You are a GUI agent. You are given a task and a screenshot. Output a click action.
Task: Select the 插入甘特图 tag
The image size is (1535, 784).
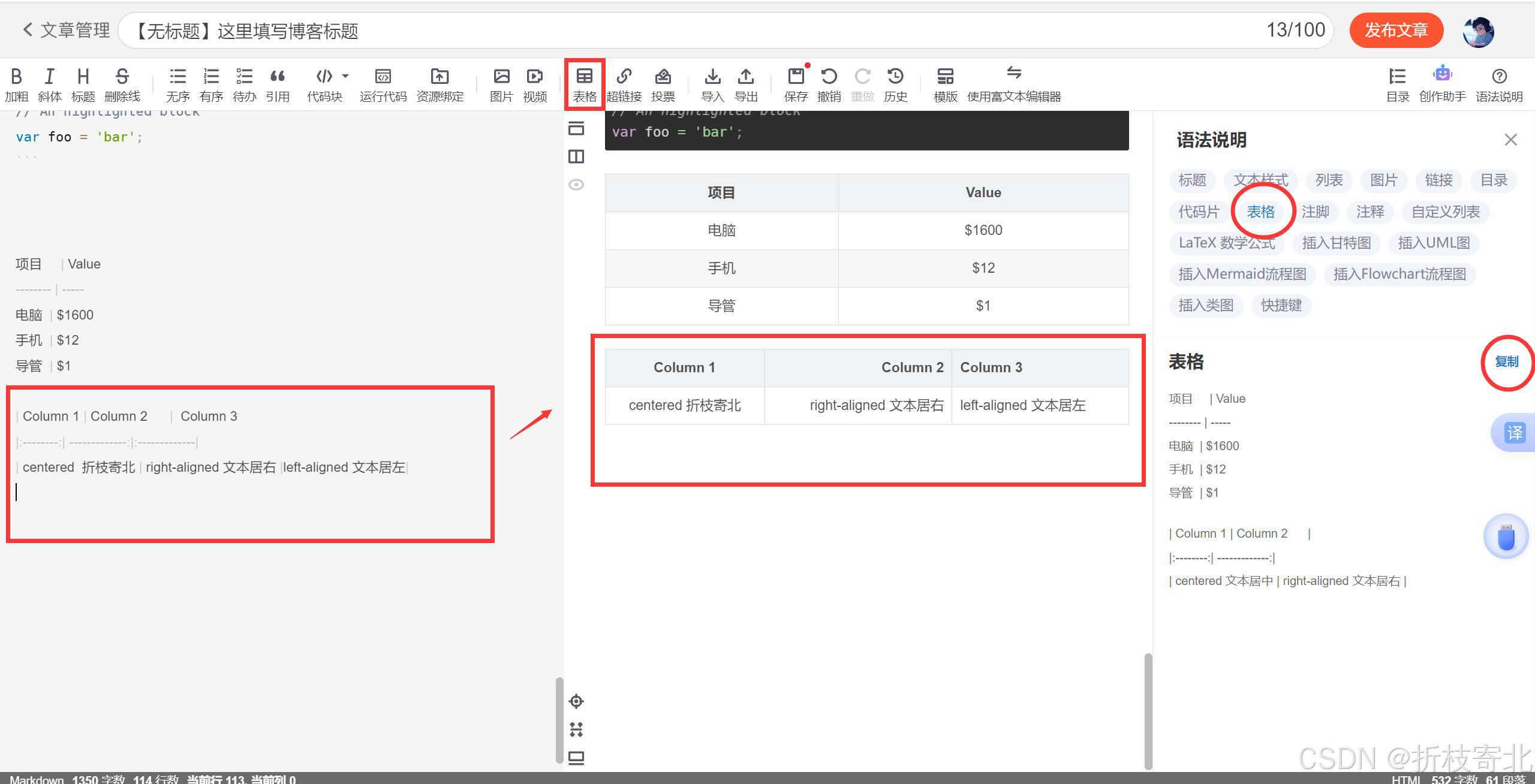[1337, 243]
